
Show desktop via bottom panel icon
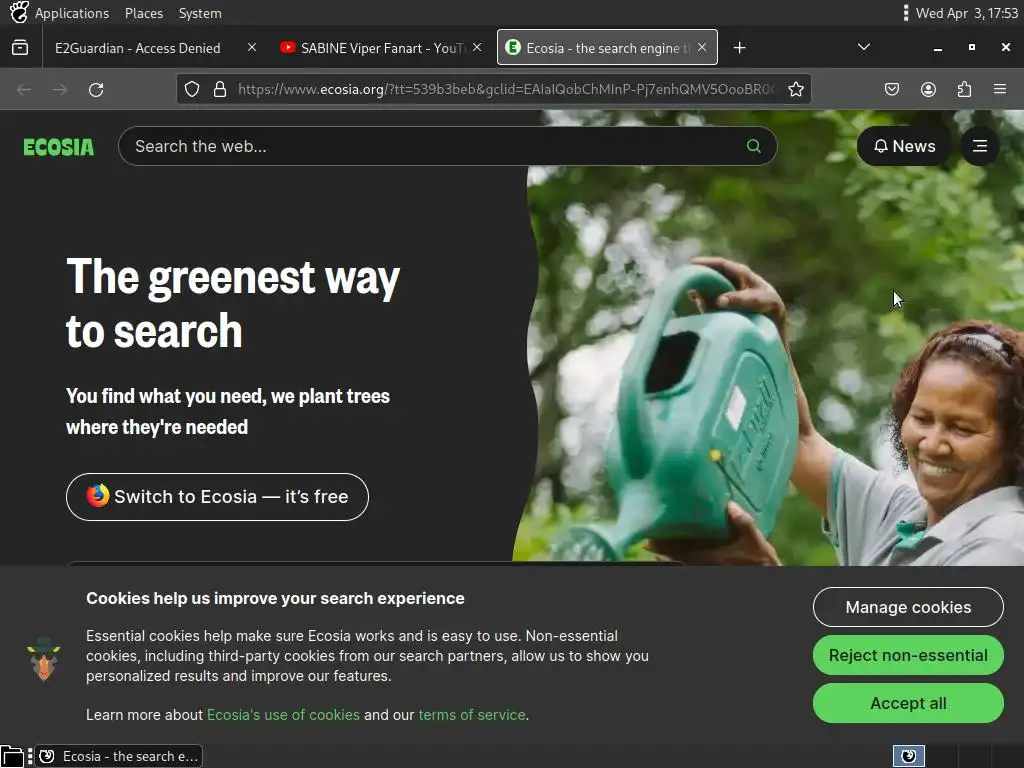[12, 756]
